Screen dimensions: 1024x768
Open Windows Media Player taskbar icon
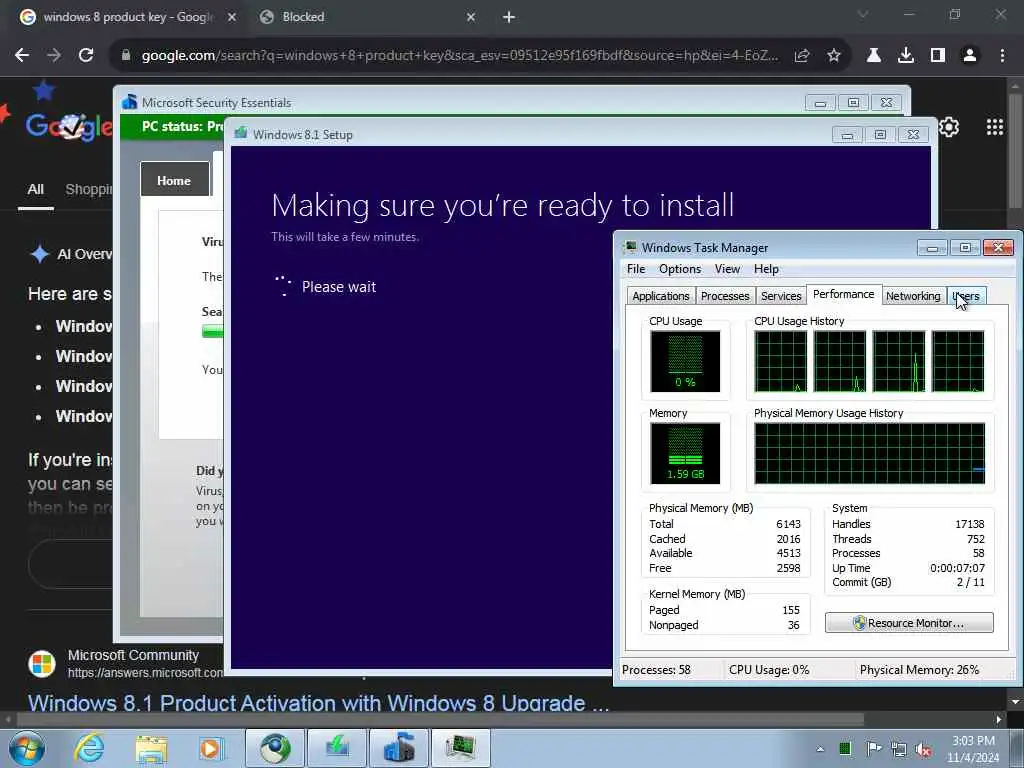click(212, 748)
